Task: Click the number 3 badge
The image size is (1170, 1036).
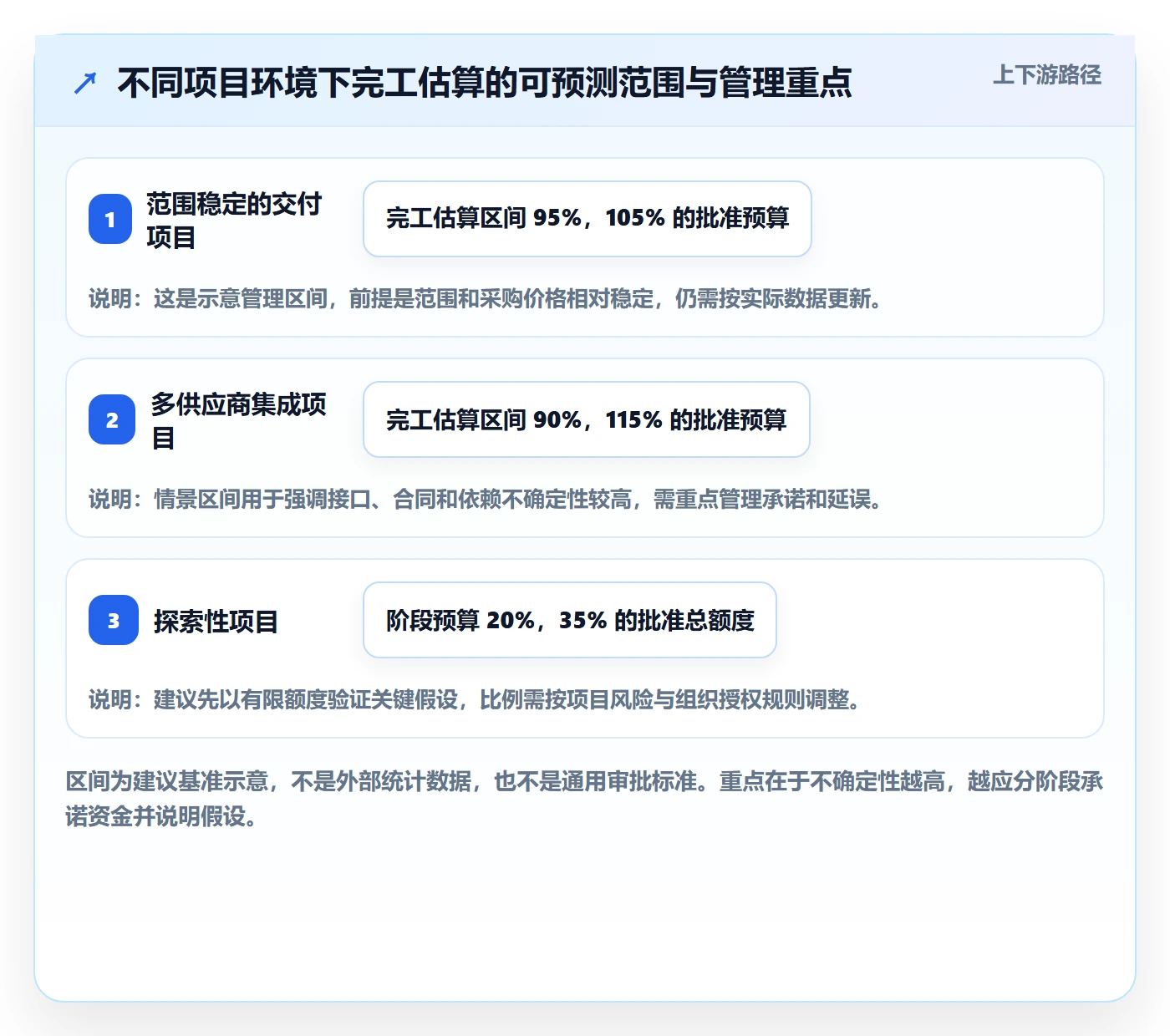Action: coord(114,620)
